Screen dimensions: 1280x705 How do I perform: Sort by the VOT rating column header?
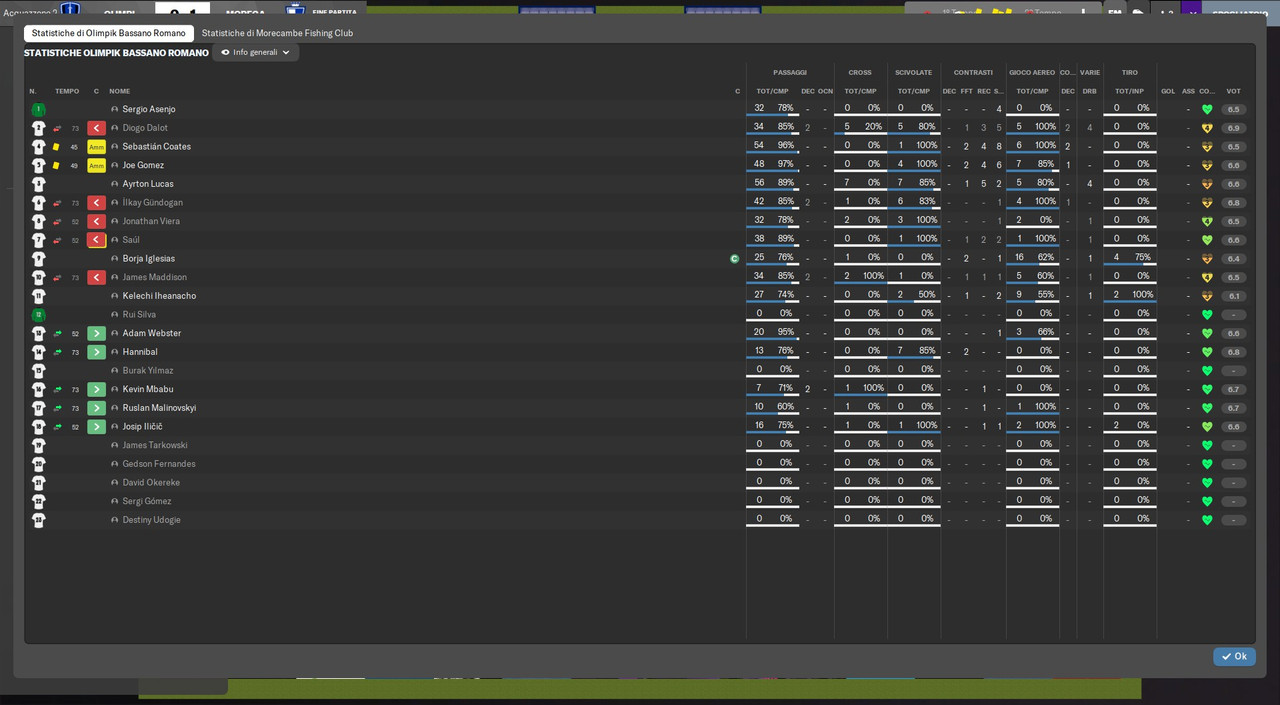tap(1233, 91)
